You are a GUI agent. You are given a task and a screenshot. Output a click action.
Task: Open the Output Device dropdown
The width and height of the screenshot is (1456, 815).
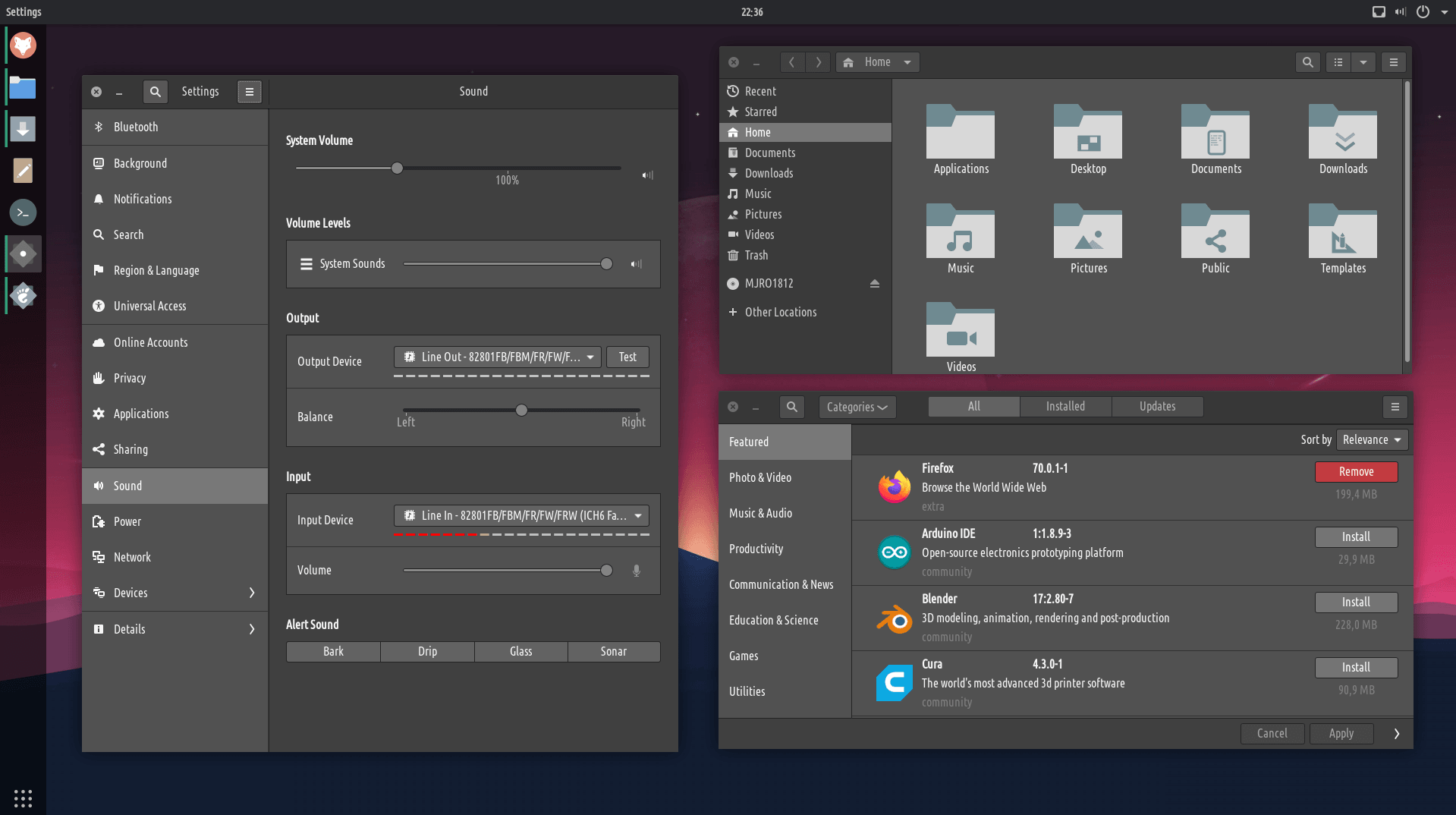tap(497, 357)
